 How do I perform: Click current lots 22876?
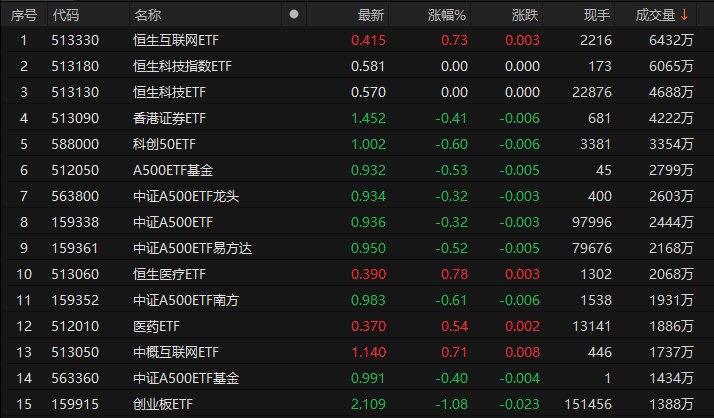592,92
